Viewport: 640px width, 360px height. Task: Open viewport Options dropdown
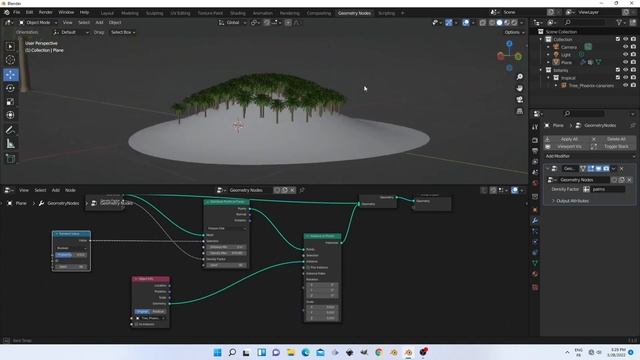[514, 32]
